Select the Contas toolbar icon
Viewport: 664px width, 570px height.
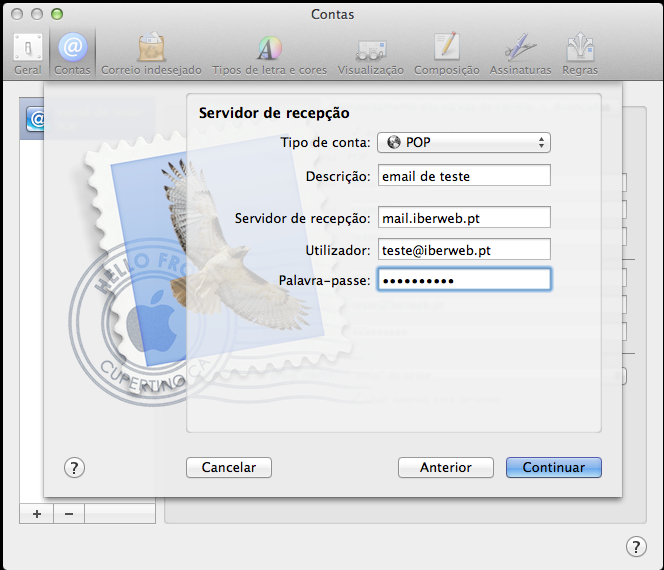72,54
